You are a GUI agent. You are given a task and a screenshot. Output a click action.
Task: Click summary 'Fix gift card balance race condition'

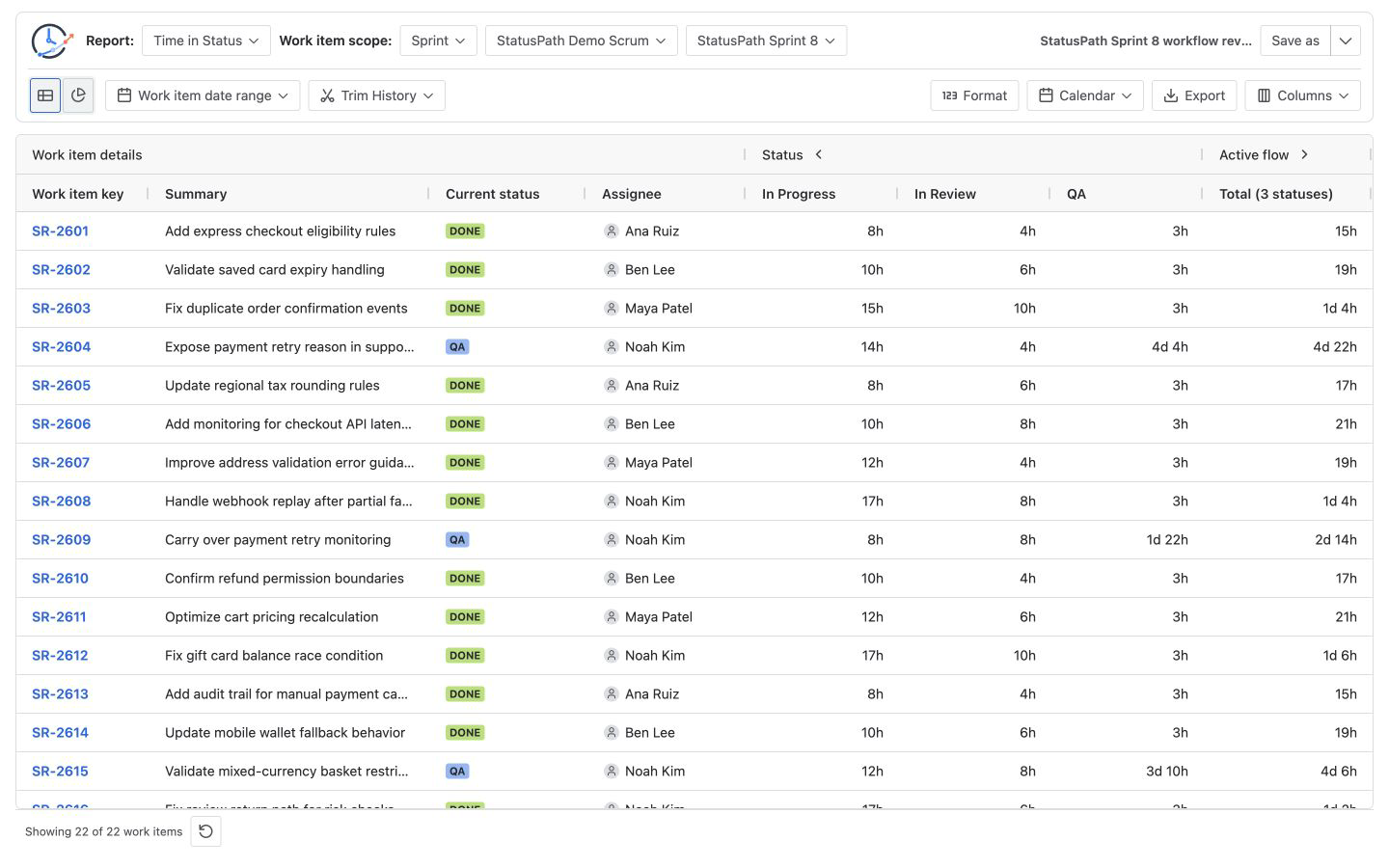click(274, 656)
